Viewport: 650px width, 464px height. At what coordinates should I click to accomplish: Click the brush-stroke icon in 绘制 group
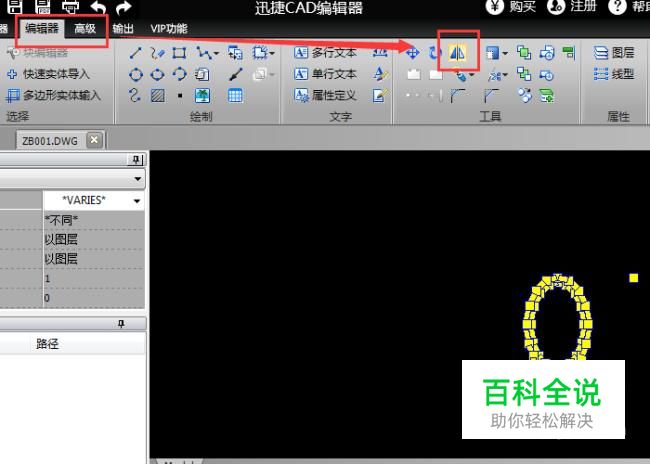[235, 75]
